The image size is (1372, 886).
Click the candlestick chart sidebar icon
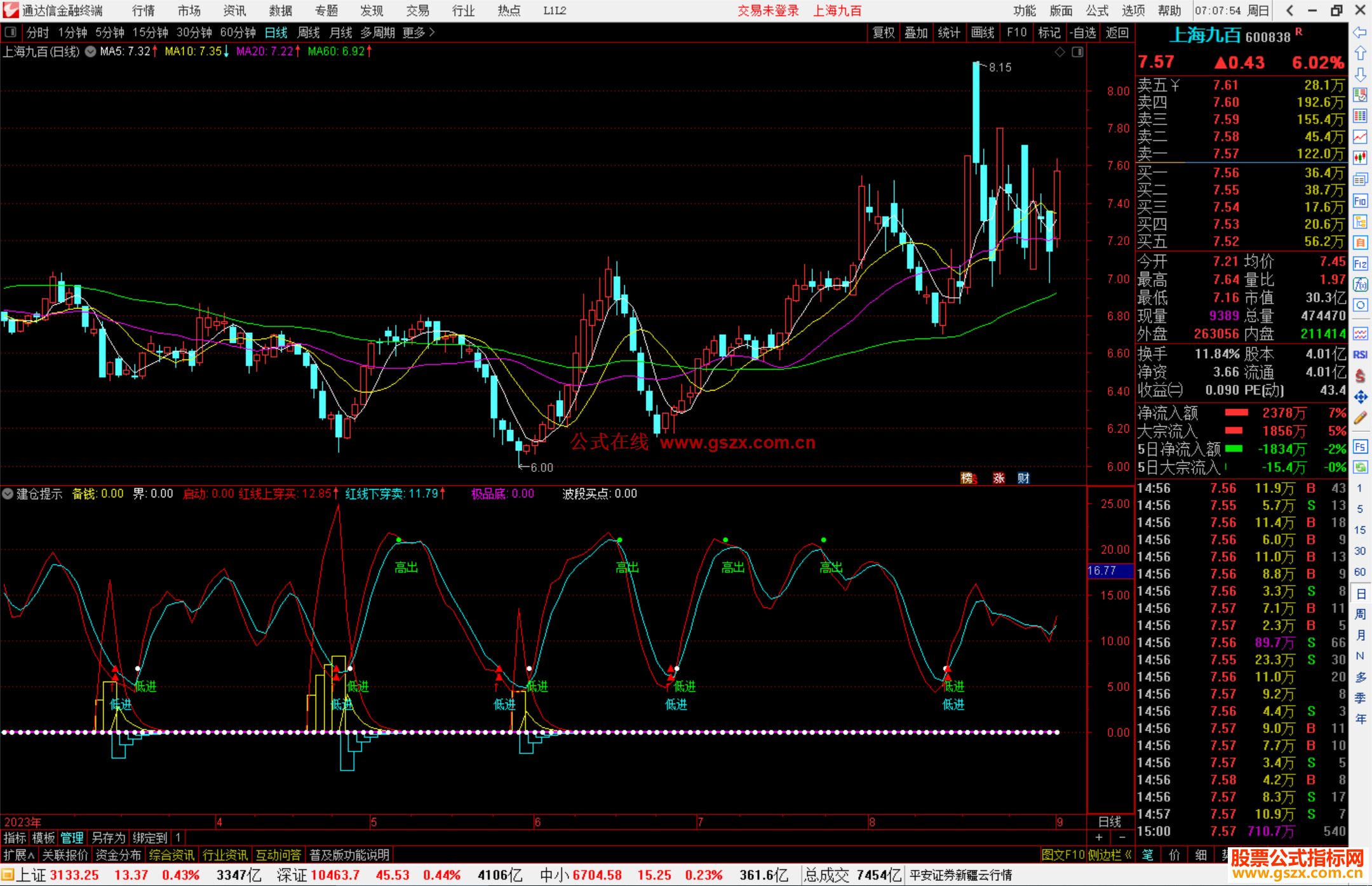[x=1360, y=158]
